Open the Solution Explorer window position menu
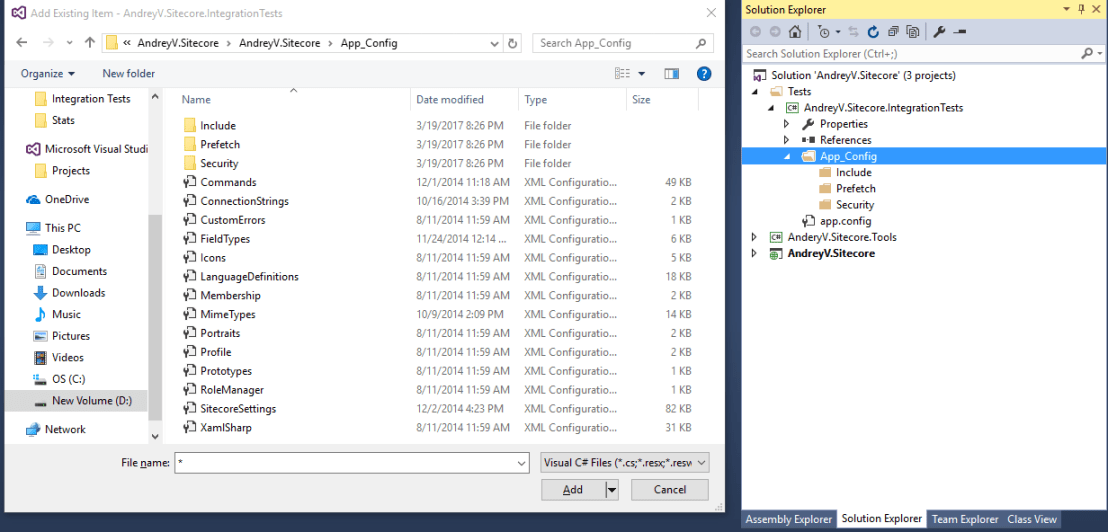This screenshot has width=1108, height=532. coord(1066,9)
